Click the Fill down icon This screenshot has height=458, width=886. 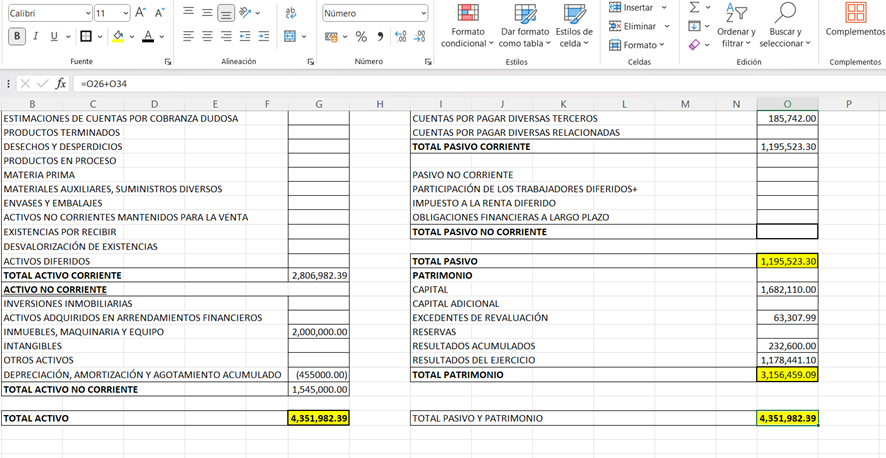[x=695, y=26]
